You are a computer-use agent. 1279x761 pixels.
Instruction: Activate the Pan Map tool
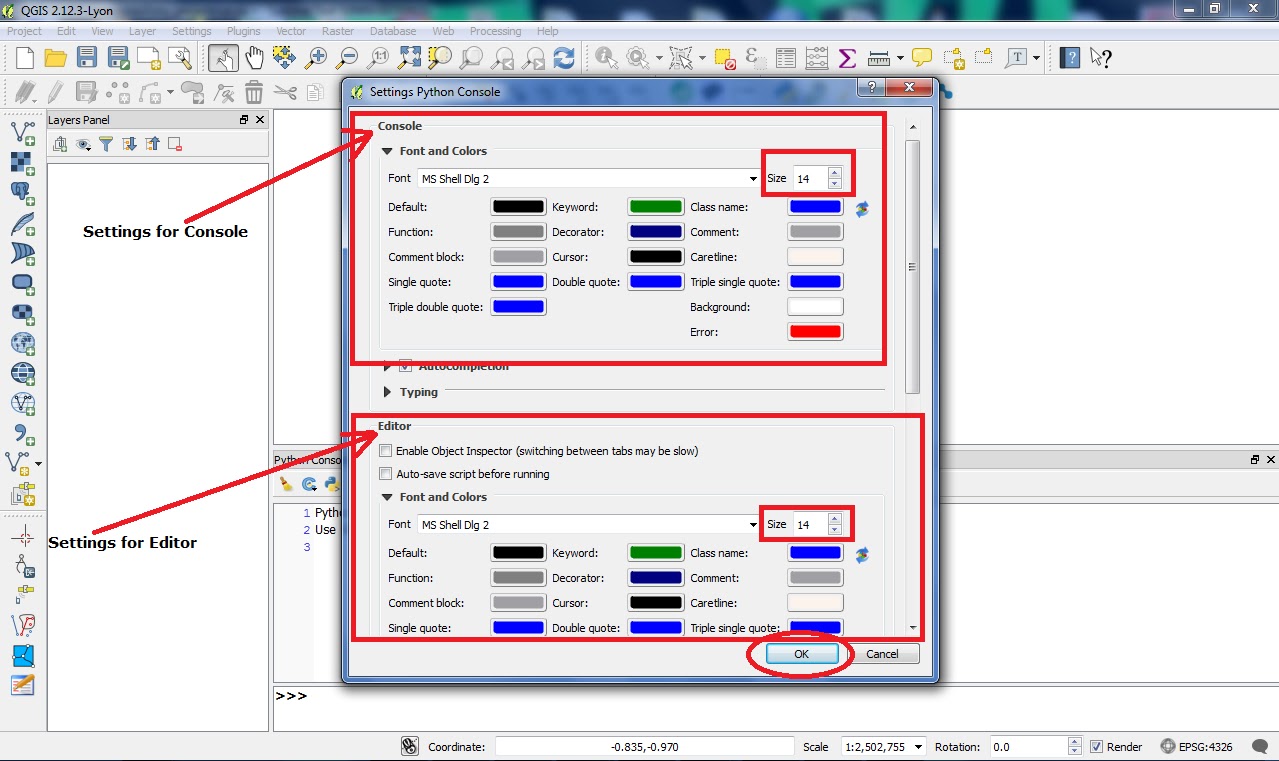(256, 57)
